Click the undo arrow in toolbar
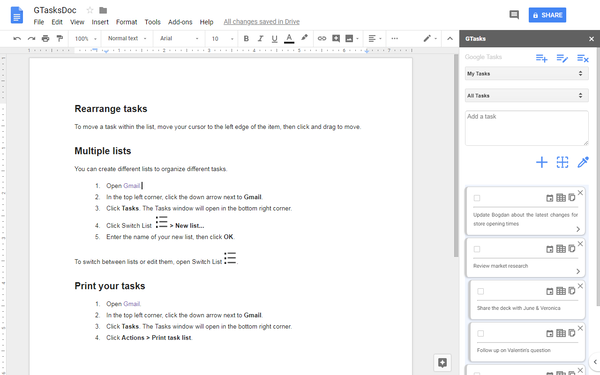The image size is (600, 375). 17,38
